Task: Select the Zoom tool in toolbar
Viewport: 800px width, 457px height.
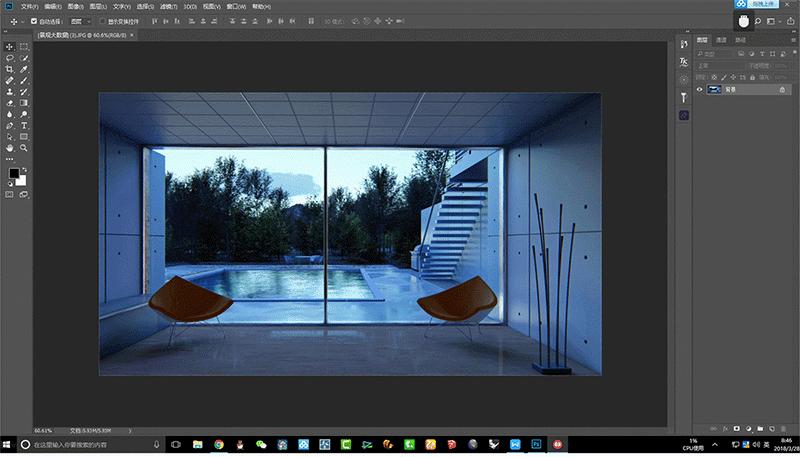Action: click(x=24, y=147)
